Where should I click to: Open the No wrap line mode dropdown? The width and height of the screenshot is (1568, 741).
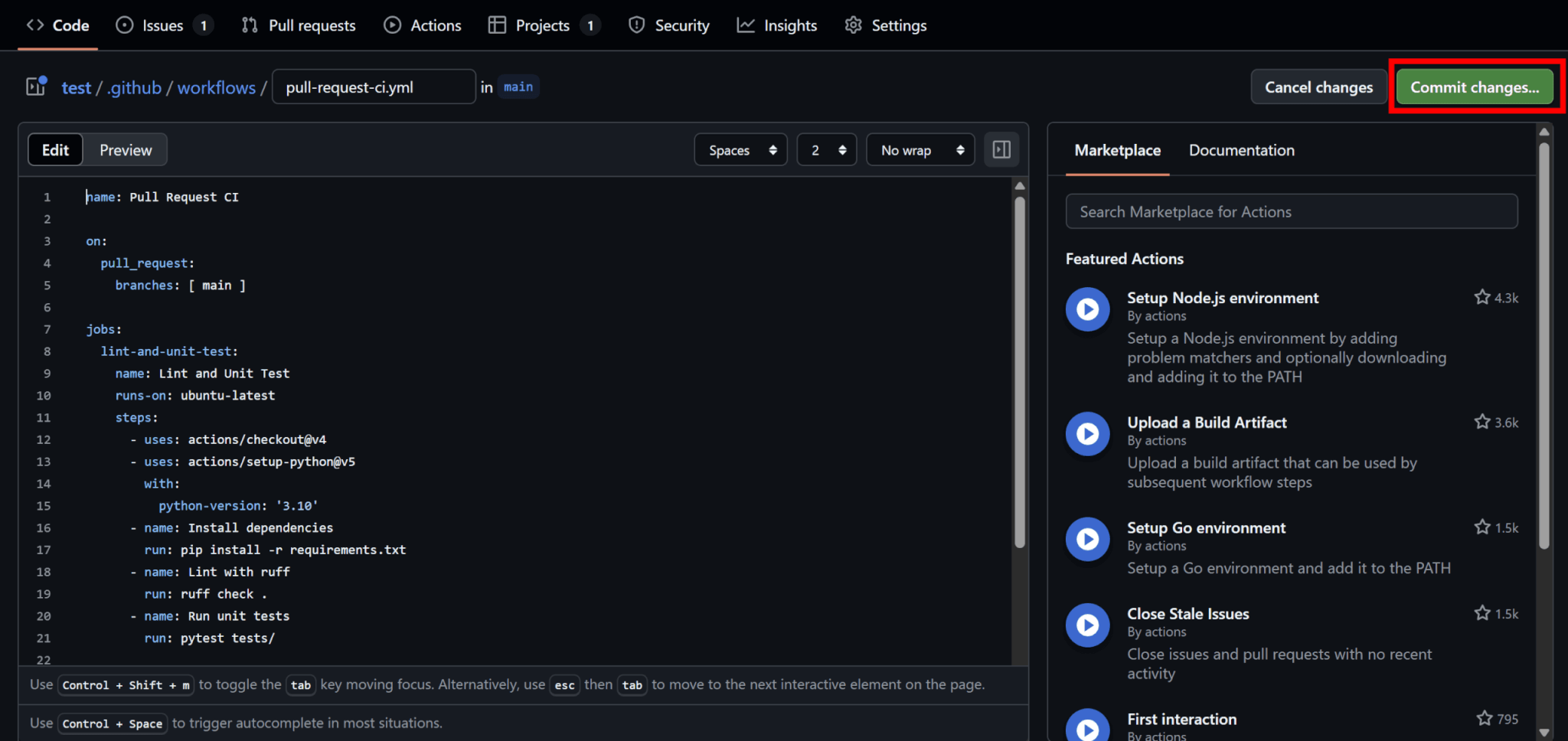tap(920, 150)
